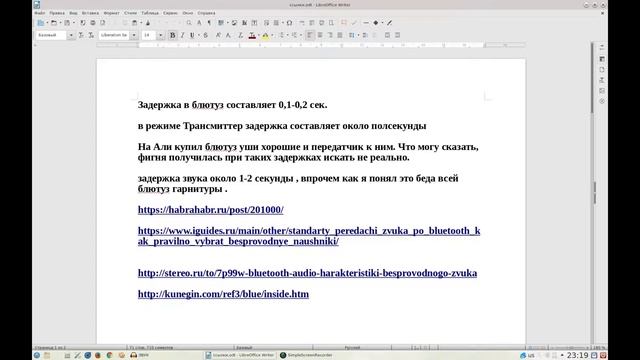Expand the font size dropdown
Screen dimensions: 640x360
[160, 35]
